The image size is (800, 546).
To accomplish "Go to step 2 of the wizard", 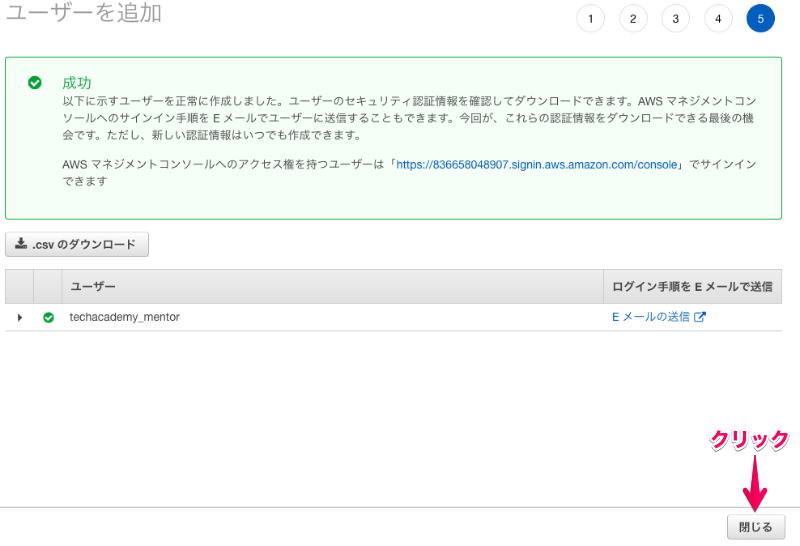I will click(633, 19).
